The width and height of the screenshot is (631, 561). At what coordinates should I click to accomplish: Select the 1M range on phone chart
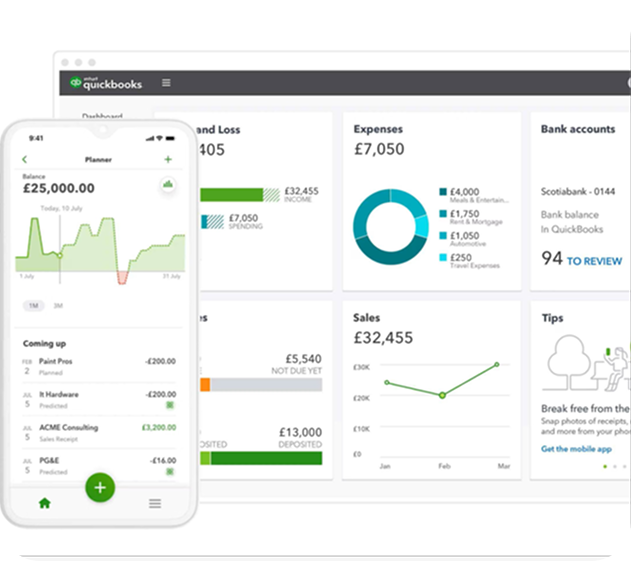34,305
